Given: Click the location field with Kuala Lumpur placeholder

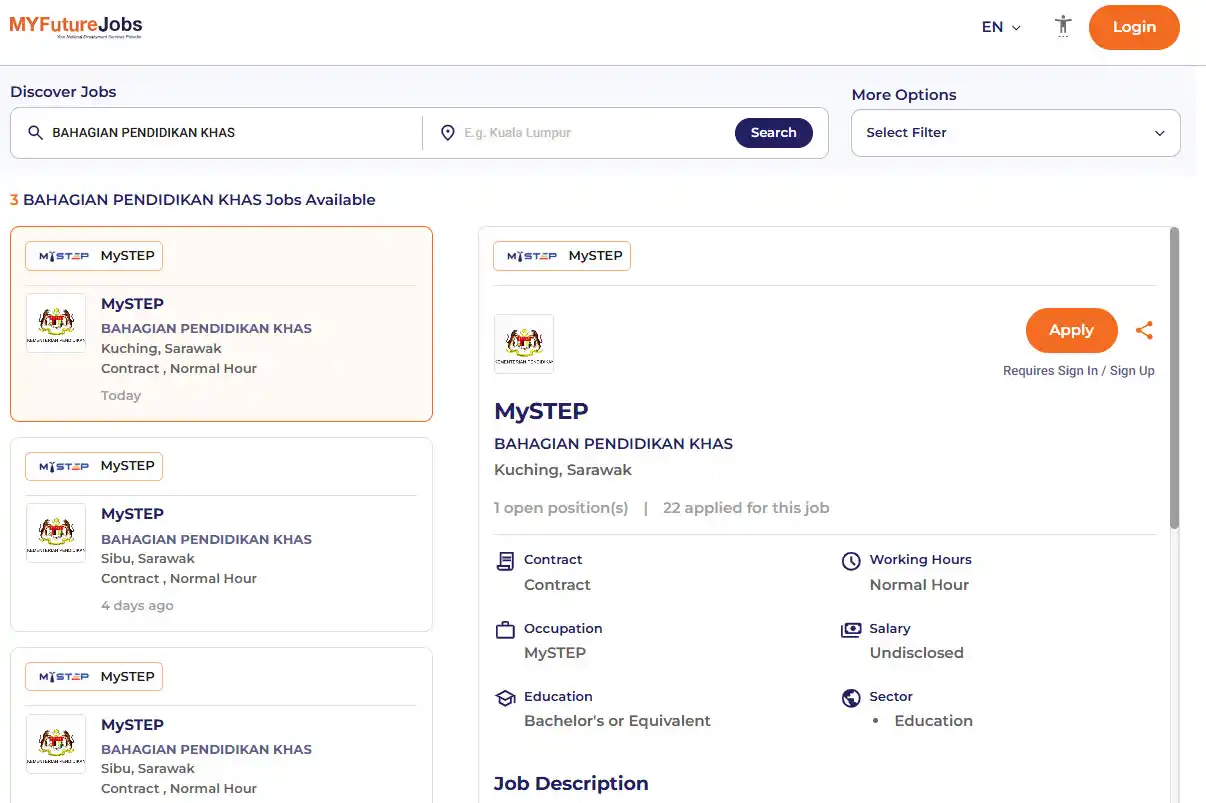Looking at the screenshot, I should point(595,133).
